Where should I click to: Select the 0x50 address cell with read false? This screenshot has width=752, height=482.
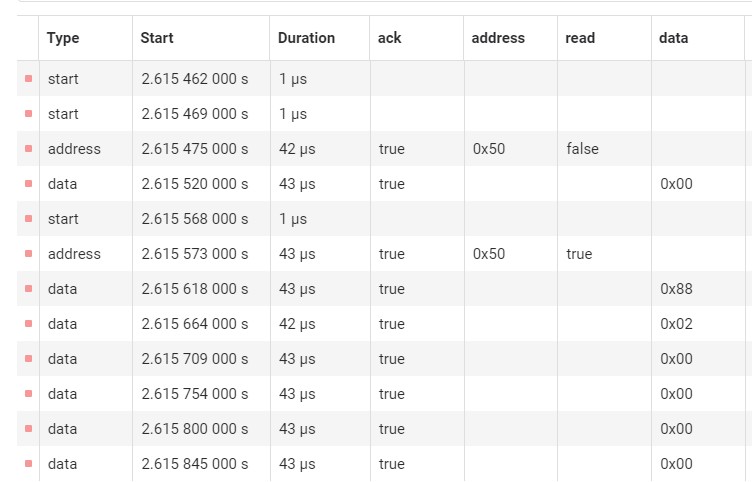click(x=489, y=149)
